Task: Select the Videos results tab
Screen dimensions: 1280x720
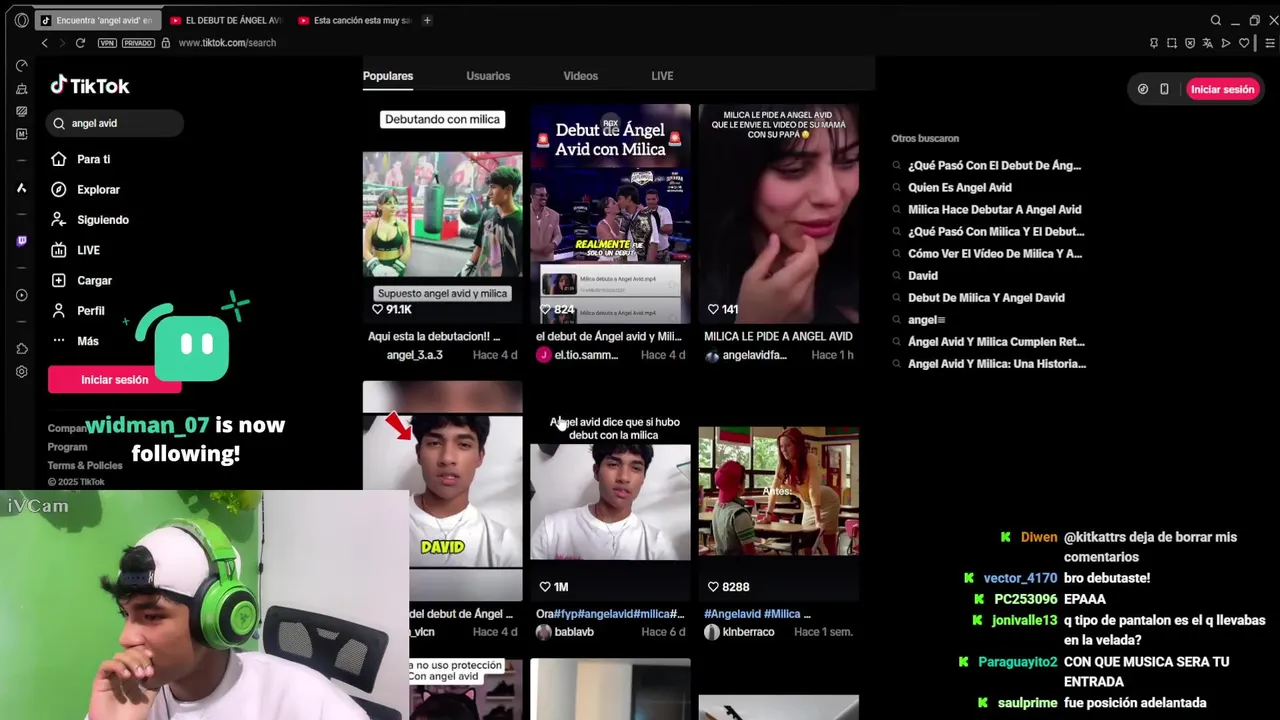Action: [x=580, y=76]
